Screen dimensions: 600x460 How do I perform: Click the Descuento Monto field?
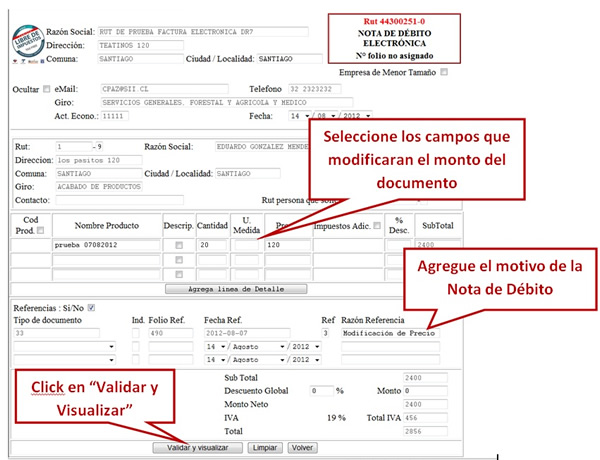pos(425,391)
